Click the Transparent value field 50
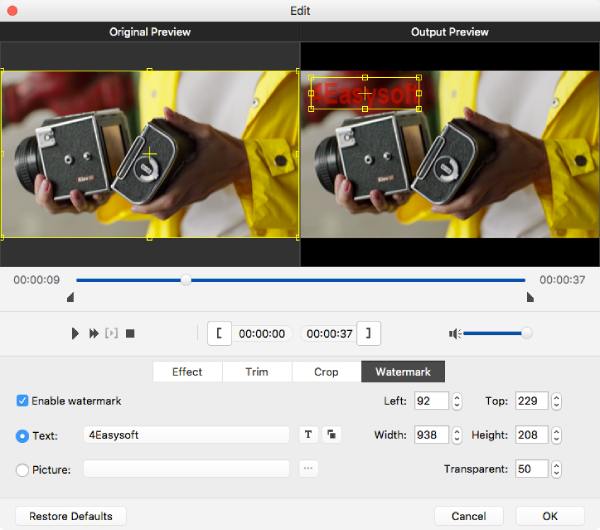This screenshot has height=530, width=600. (532, 469)
